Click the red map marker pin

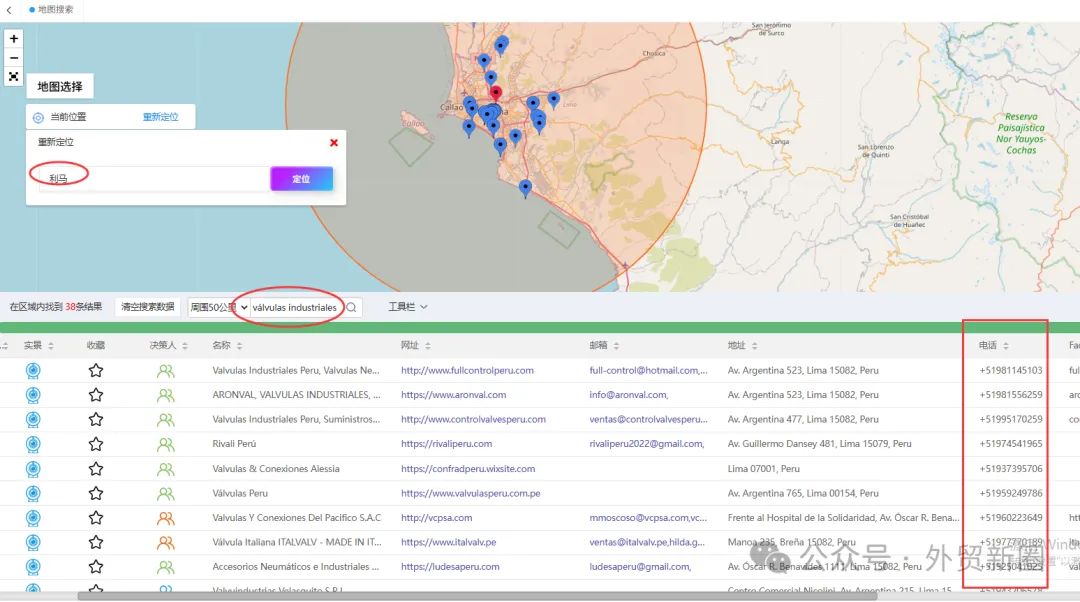tap(495, 93)
